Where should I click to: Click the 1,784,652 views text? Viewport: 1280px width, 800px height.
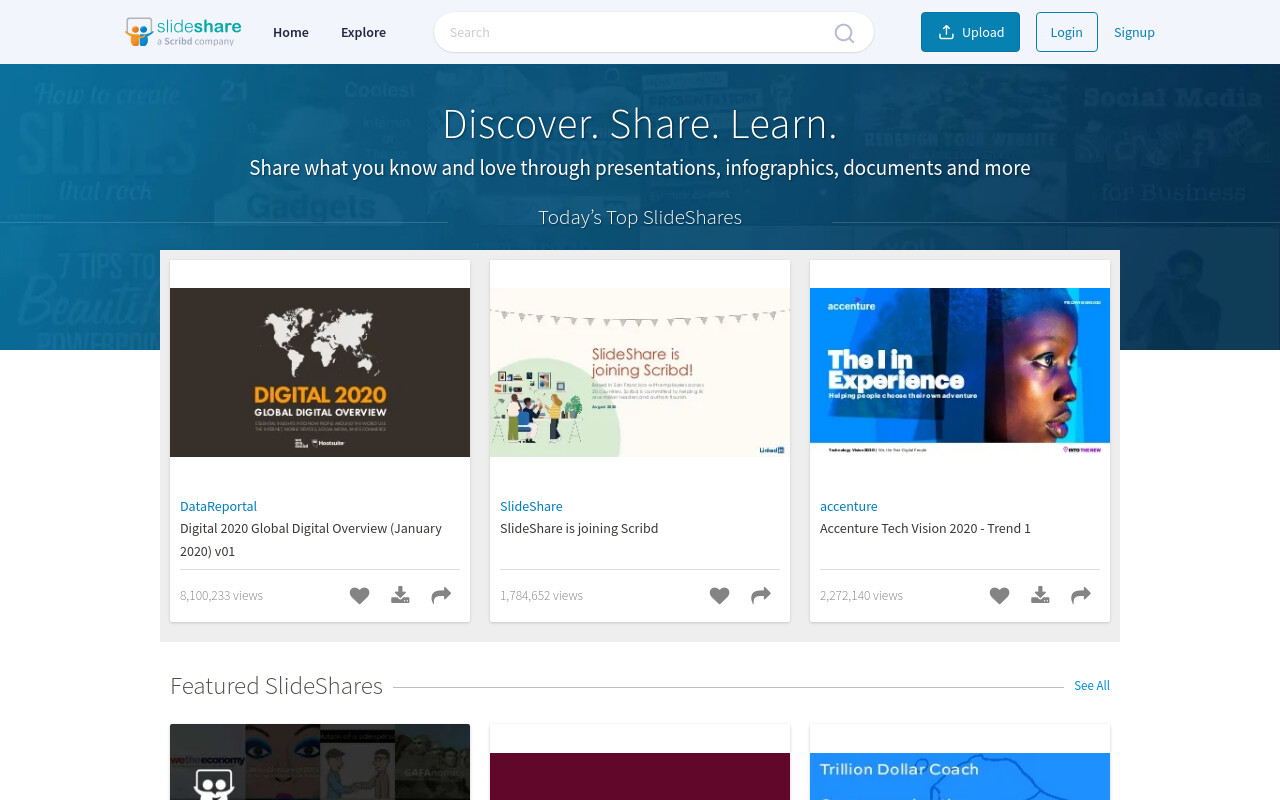tap(541, 595)
